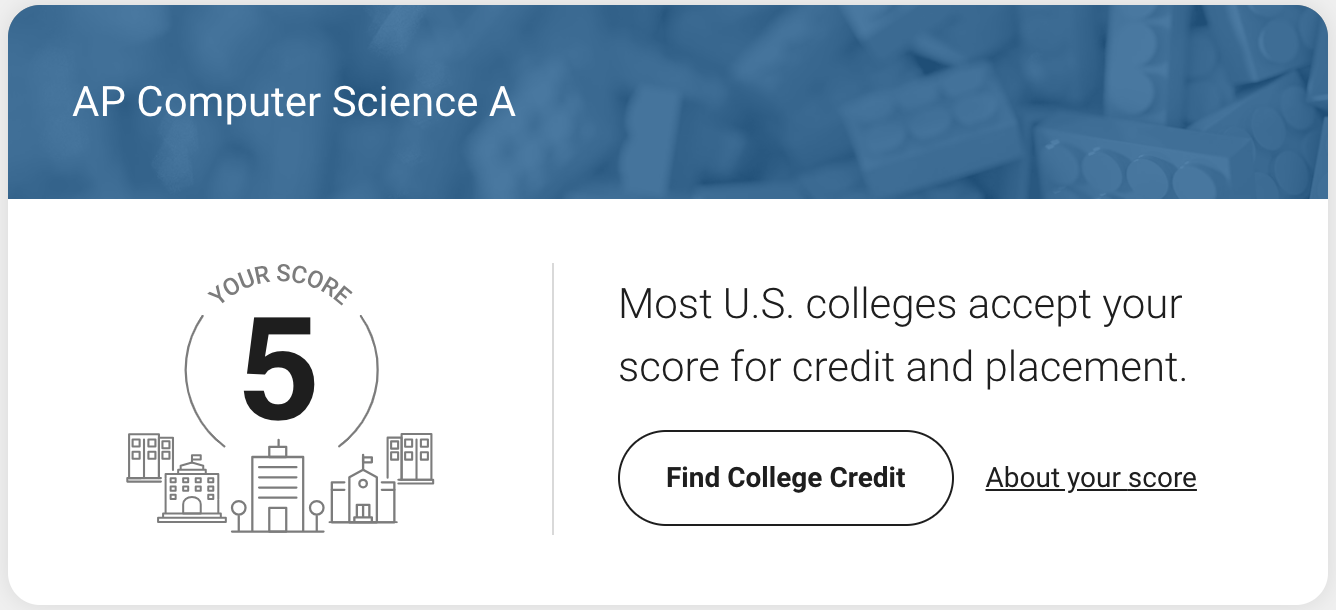Click the lamp post left of central building
Image resolution: width=1336 pixels, height=610 pixels.
pyautogui.click(x=238, y=514)
